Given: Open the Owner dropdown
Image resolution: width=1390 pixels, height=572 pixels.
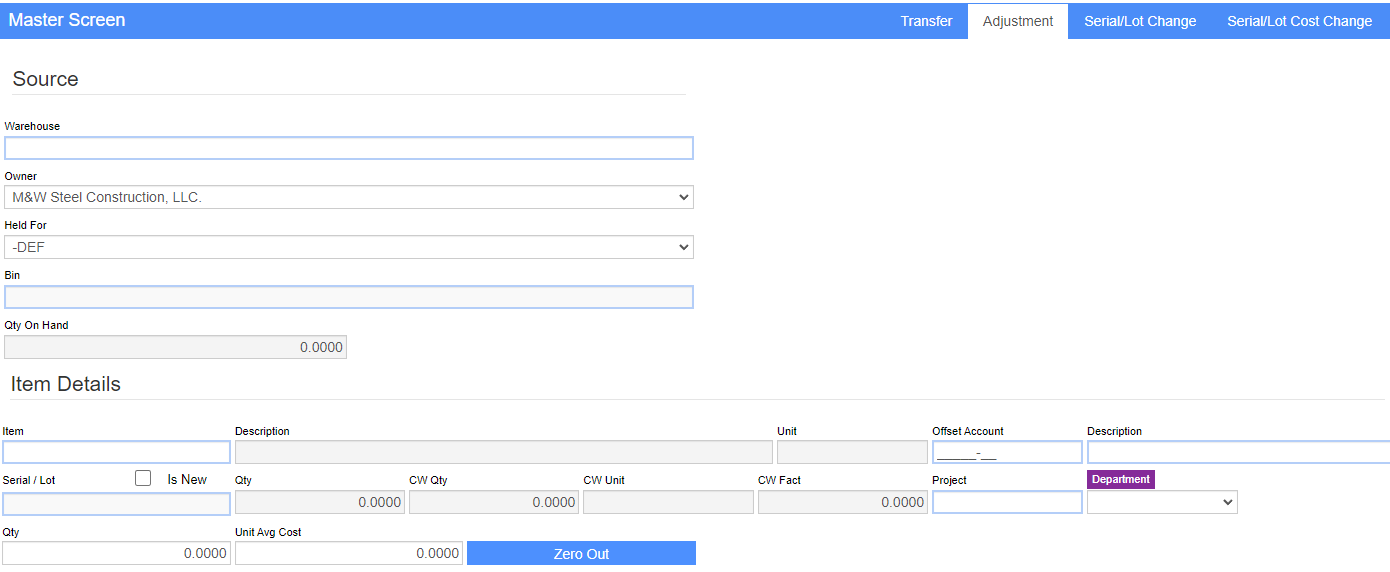Looking at the screenshot, I should pyautogui.click(x=349, y=197).
